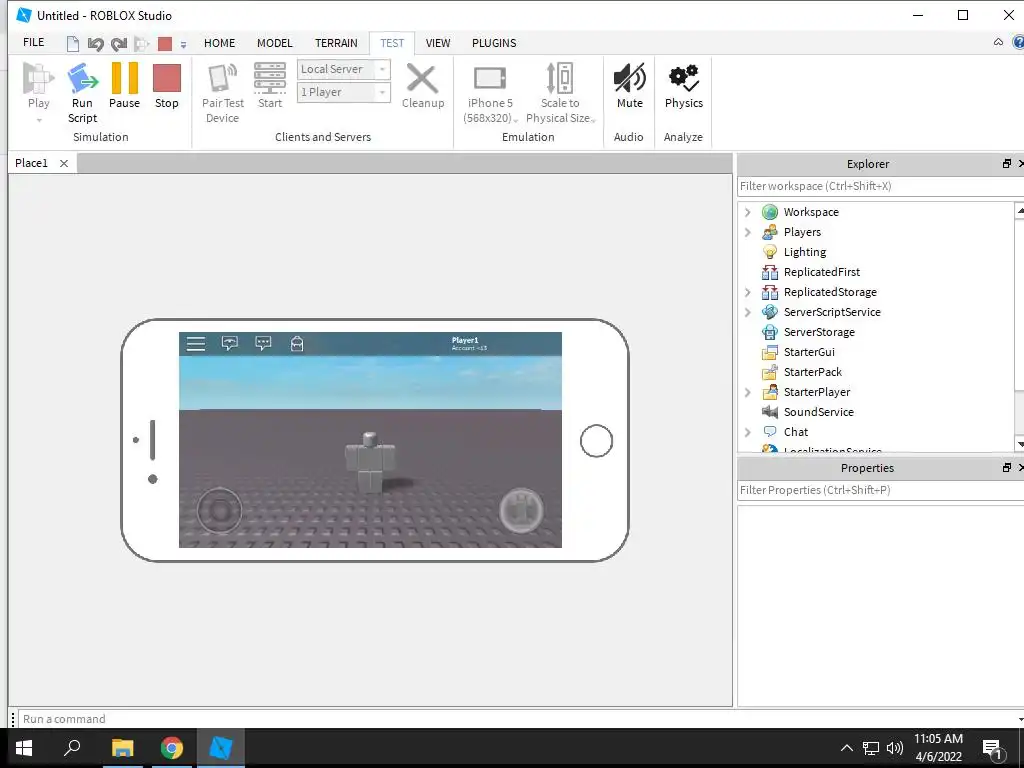The image size is (1024, 768).
Task: Expand the Players tree node
Action: [748, 232]
